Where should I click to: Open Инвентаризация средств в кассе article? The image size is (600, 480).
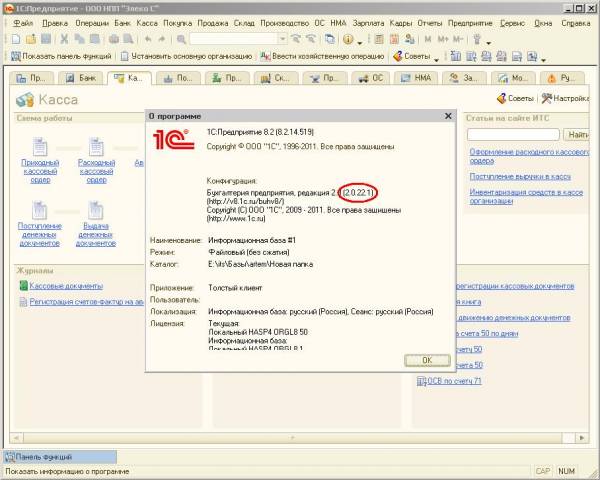526,196
